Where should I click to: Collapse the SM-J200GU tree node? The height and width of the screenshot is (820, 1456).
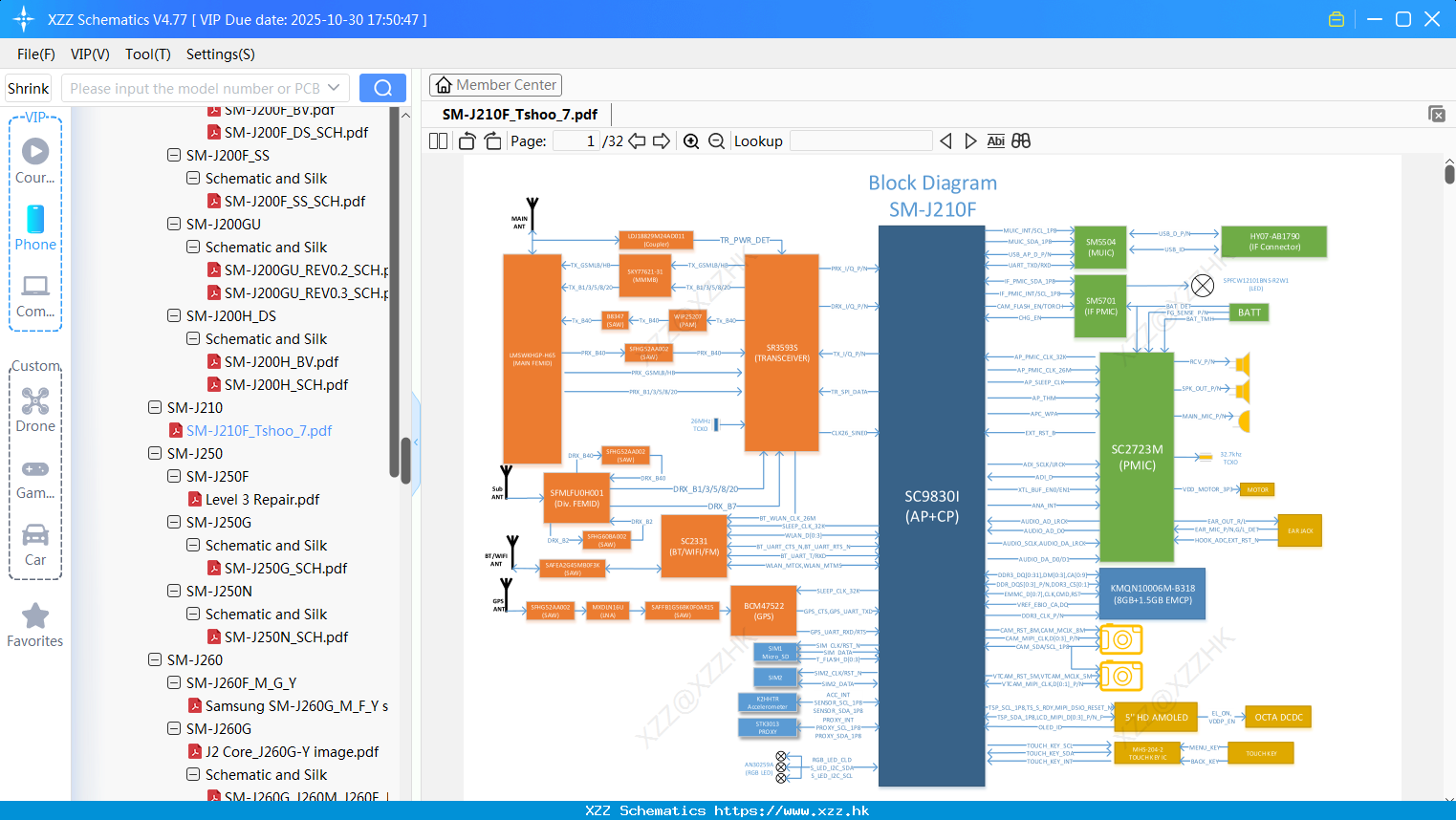[x=174, y=224]
